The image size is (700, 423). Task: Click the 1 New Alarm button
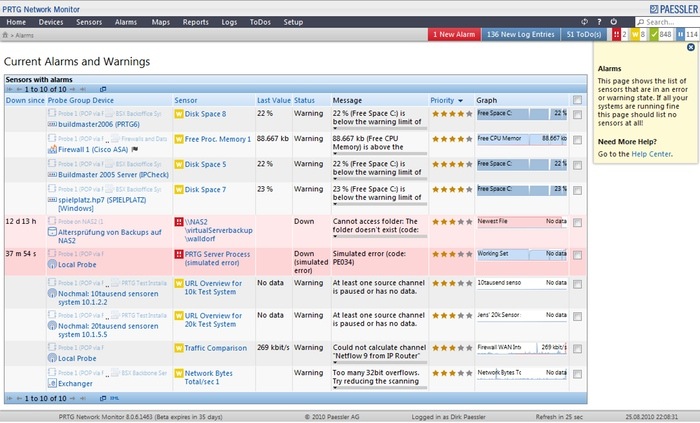454,34
